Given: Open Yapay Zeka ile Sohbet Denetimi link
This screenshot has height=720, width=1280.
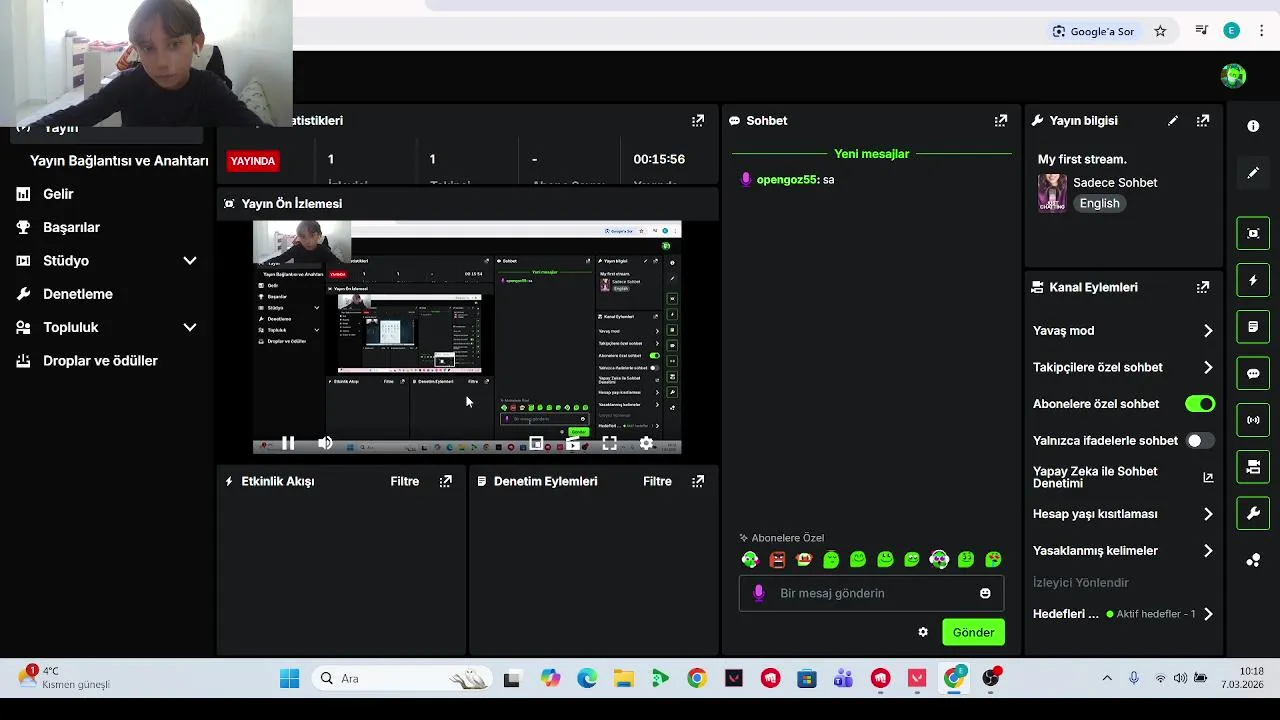Looking at the screenshot, I should (x=1122, y=477).
